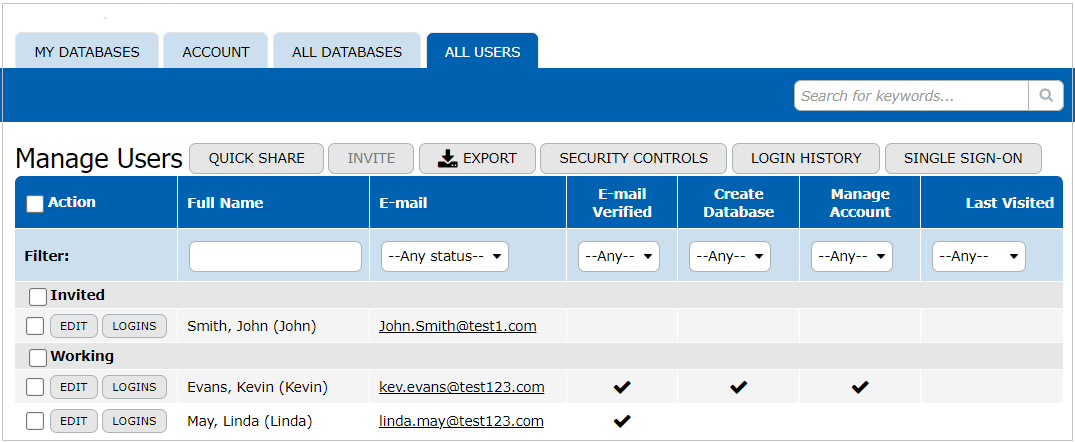Screen dimensions: 1075x442
Task: Click the name Evans, Kevin (Kevin)
Action: pos(257,387)
